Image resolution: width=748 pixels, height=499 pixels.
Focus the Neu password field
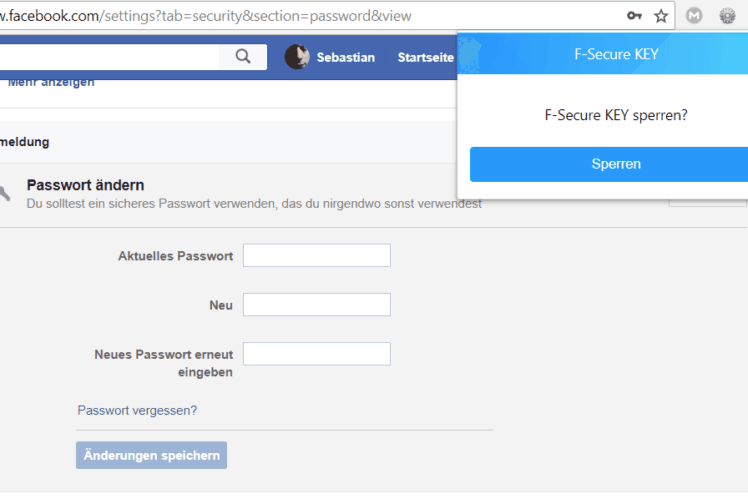pyautogui.click(x=317, y=304)
